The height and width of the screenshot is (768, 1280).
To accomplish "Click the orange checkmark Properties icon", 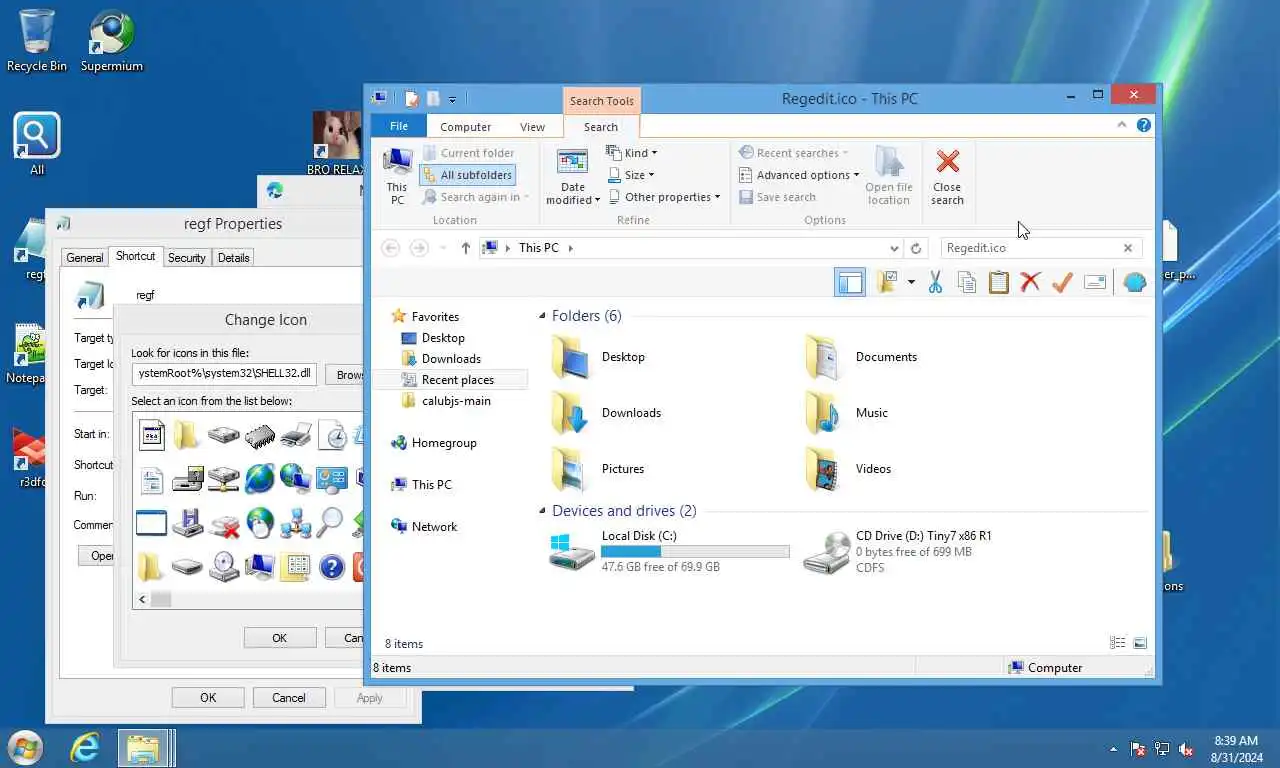I will click(1062, 283).
